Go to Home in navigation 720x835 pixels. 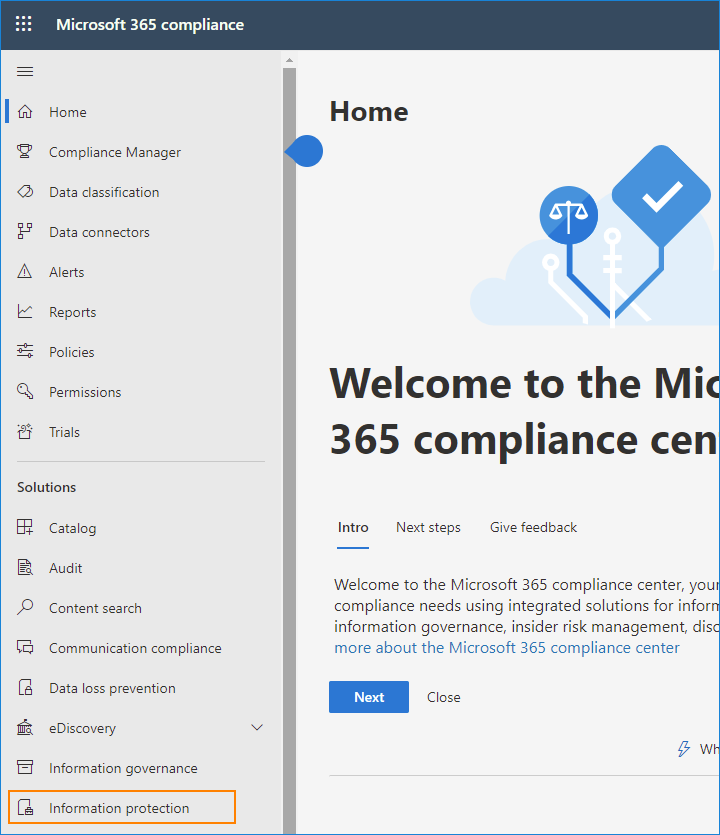68,112
